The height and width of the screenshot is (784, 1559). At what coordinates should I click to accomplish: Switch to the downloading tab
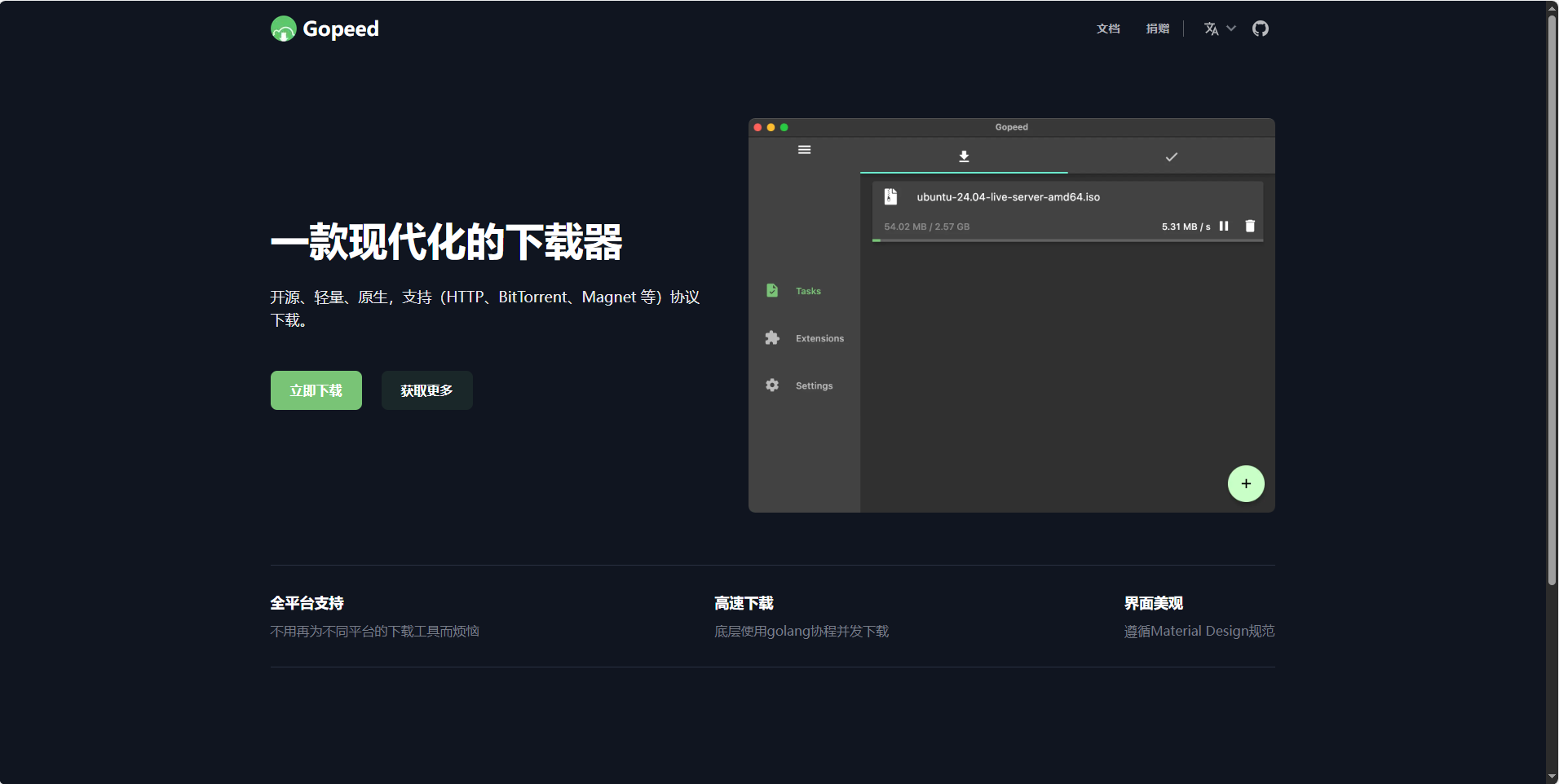click(963, 156)
